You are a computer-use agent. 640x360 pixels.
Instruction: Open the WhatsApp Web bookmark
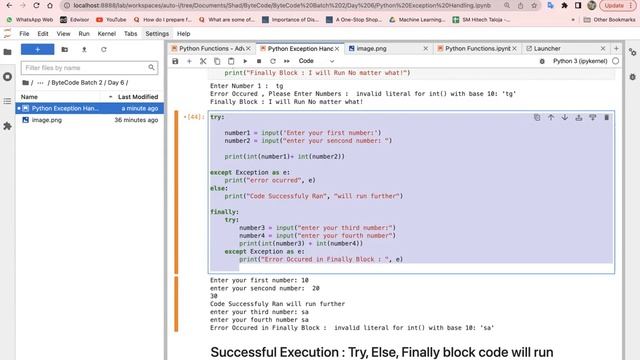[x=30, y=20]
